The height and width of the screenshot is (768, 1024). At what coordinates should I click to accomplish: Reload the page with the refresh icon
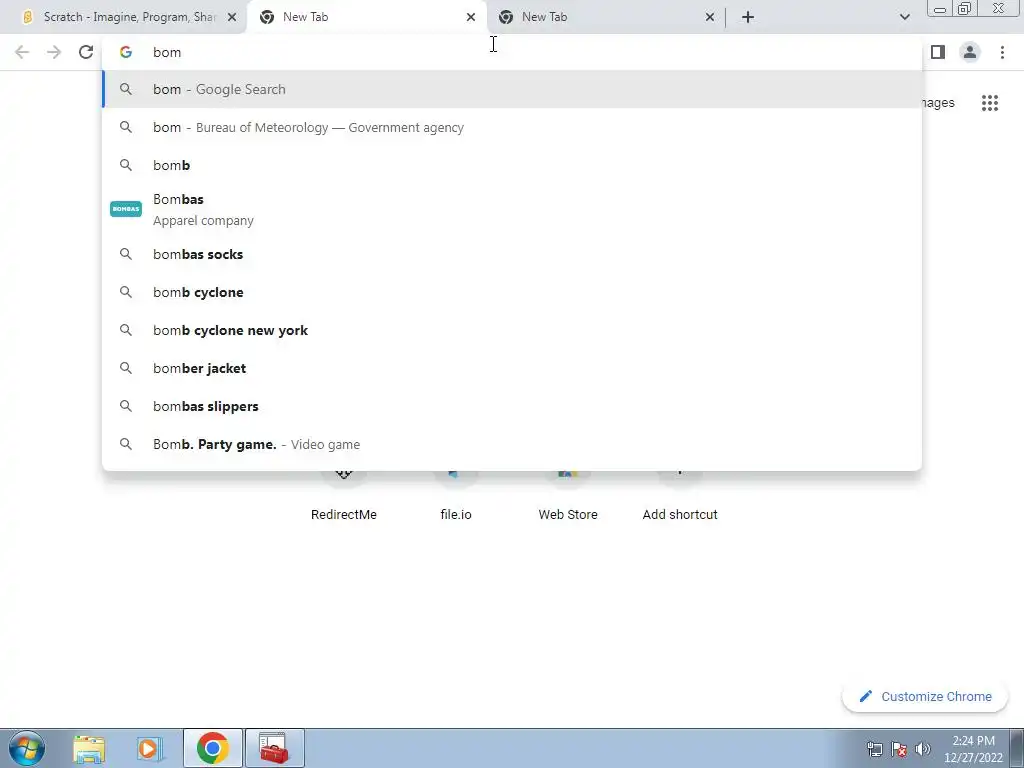pos(86,52)
